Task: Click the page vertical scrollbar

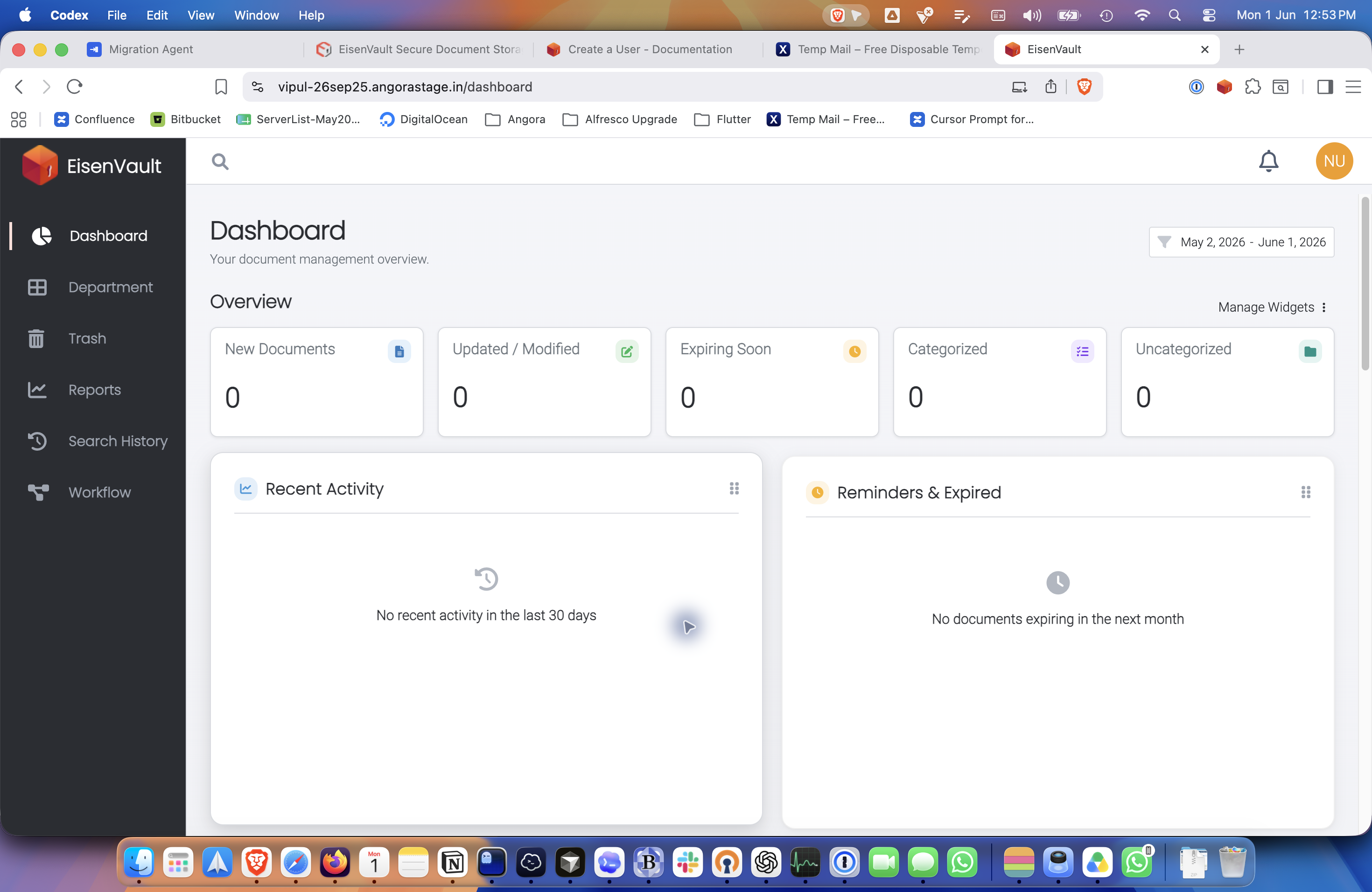Action: 1365,284
